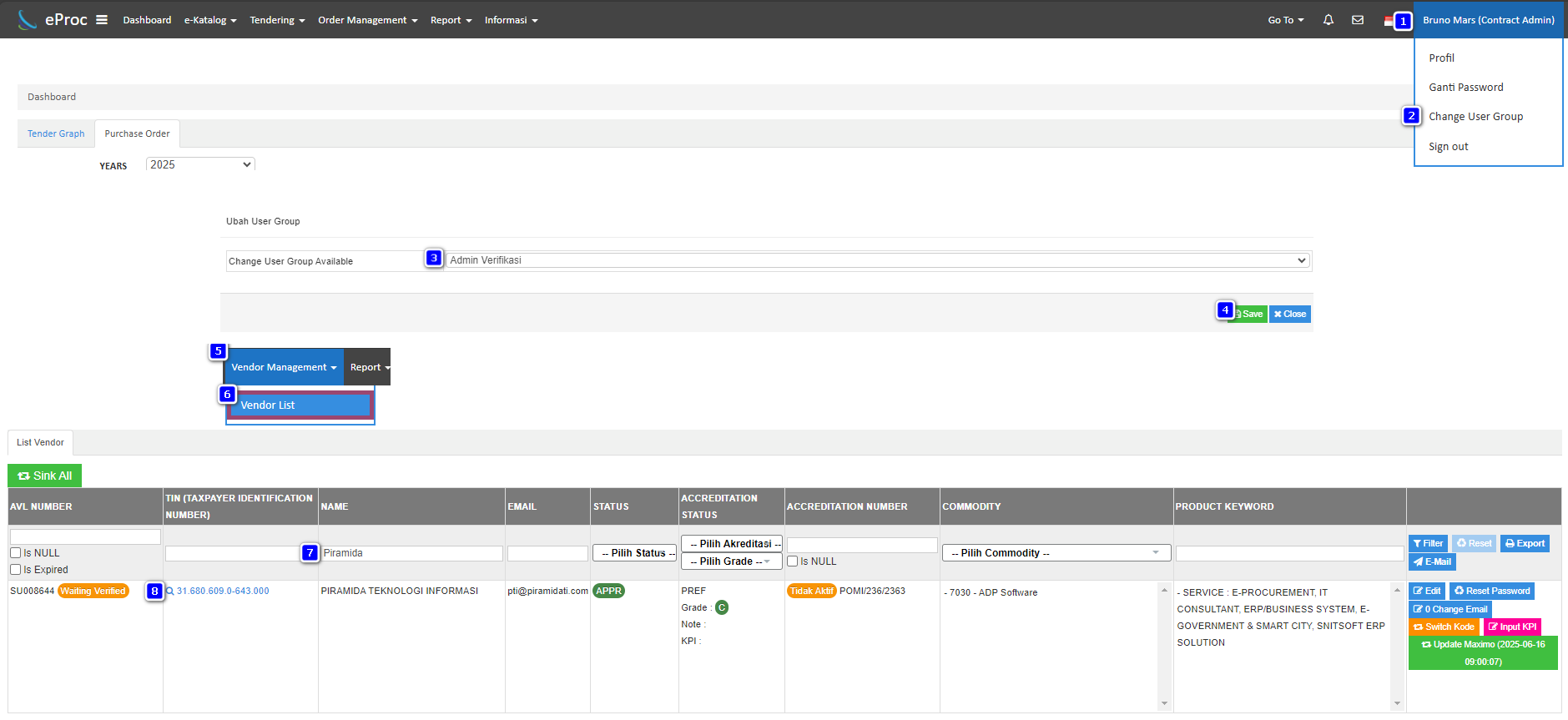Tick Is NULL checkbox under AVL Number
Image resolution: width=1568 pixels, height=720 pixels.
(x=16, y=553)
